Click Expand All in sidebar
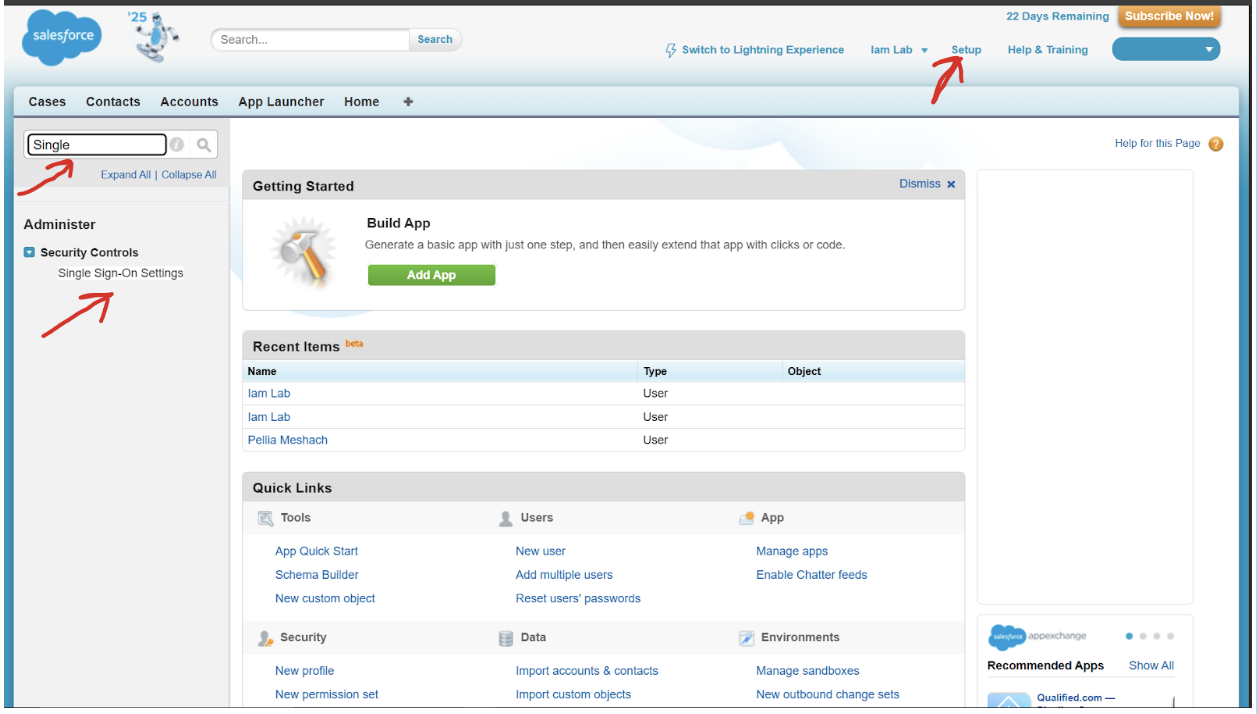 point(126,174)
